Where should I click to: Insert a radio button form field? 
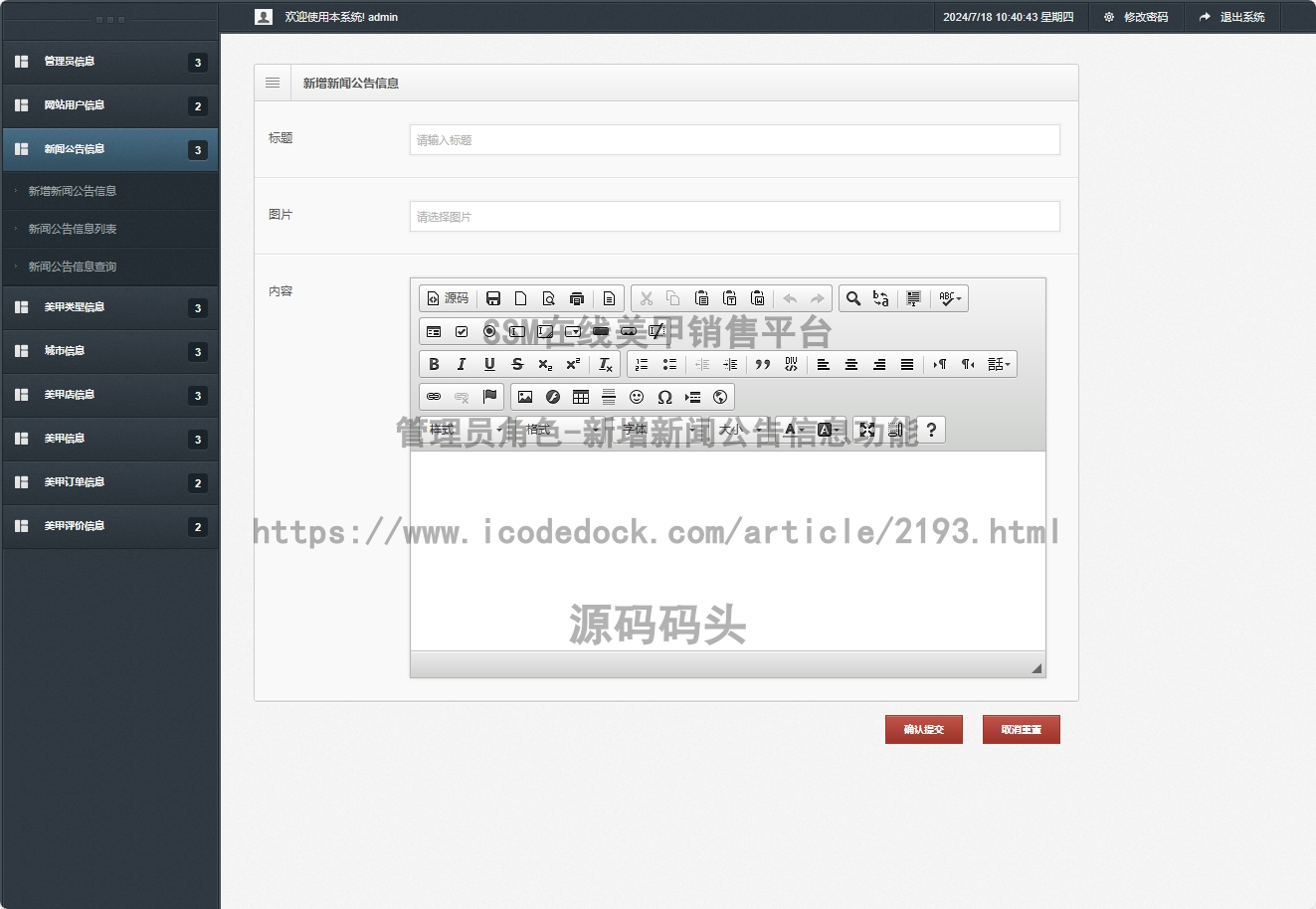click(489, 331)
